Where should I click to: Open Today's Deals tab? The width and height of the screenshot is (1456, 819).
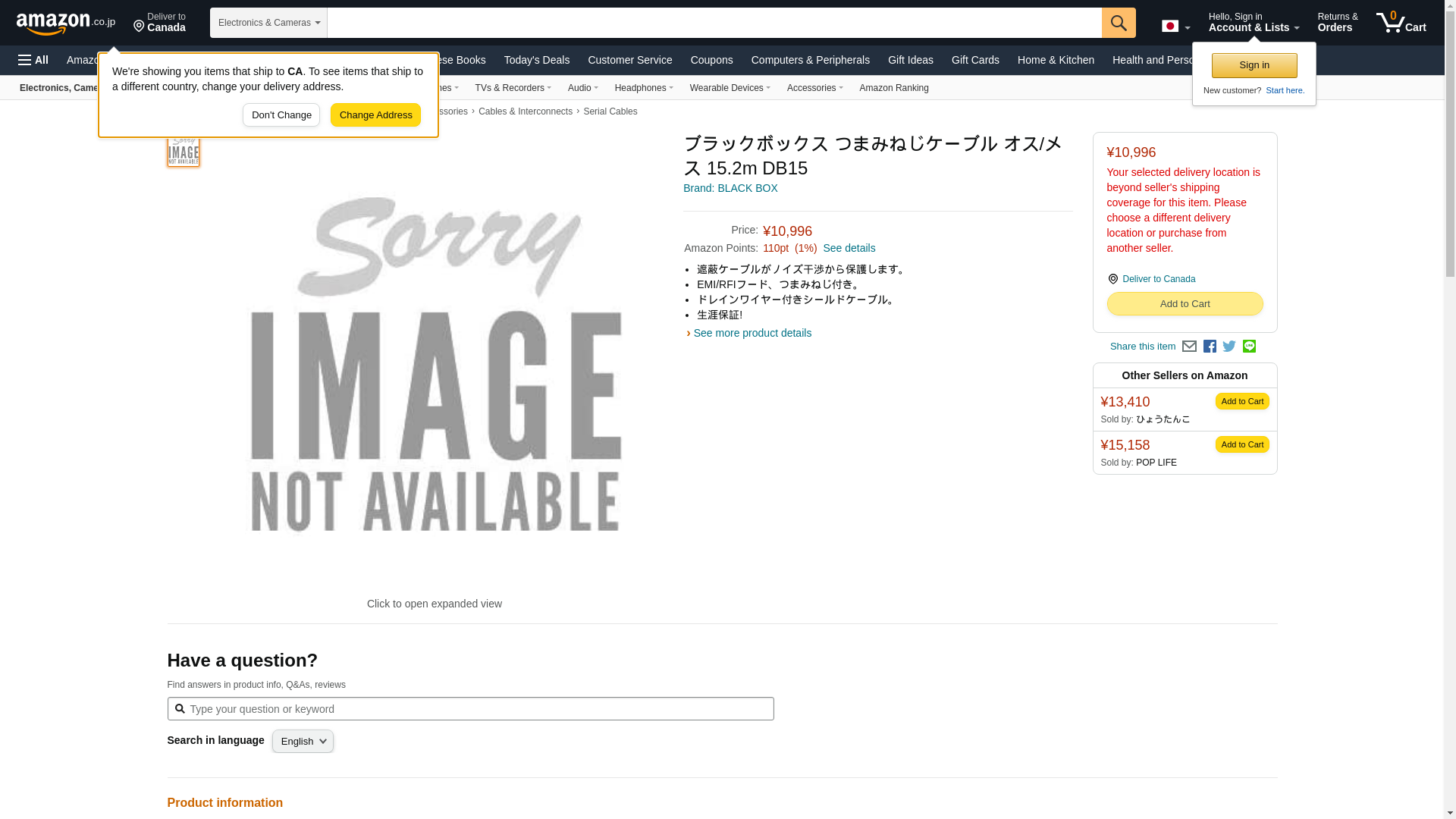coord(537,60)
